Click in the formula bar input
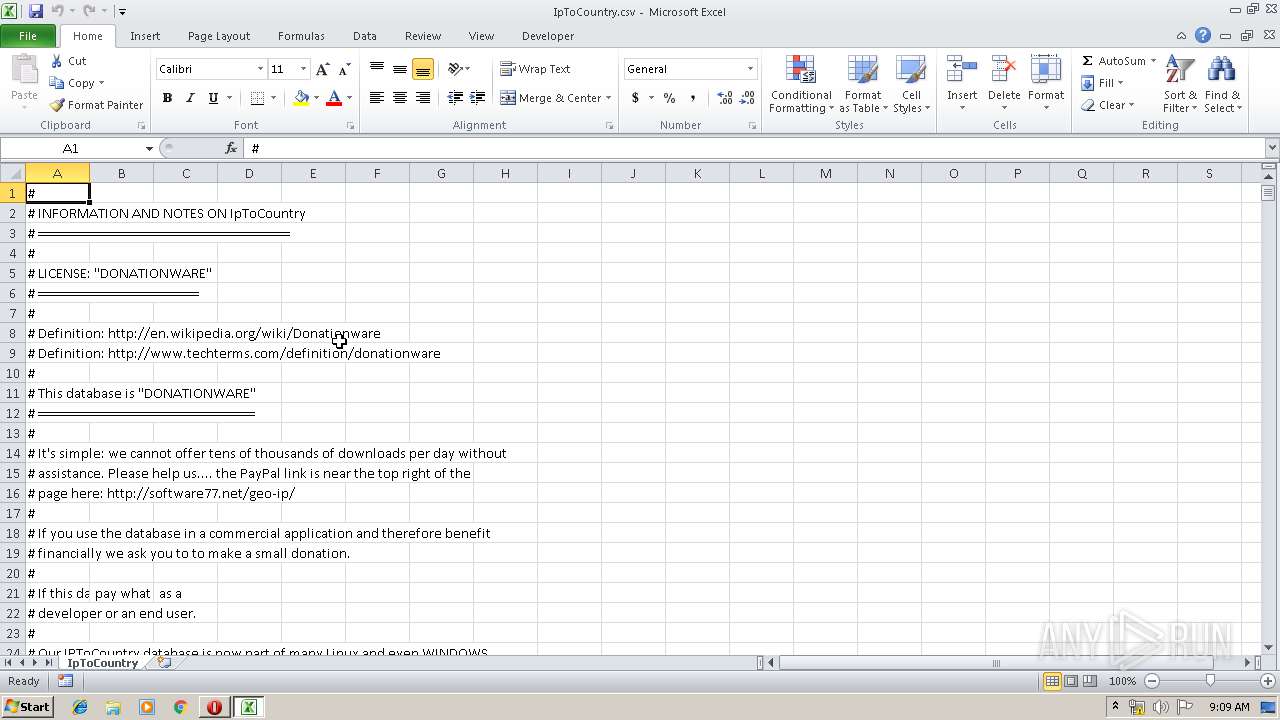Viewport: 1280px width, 720px height. pos(755,148)
